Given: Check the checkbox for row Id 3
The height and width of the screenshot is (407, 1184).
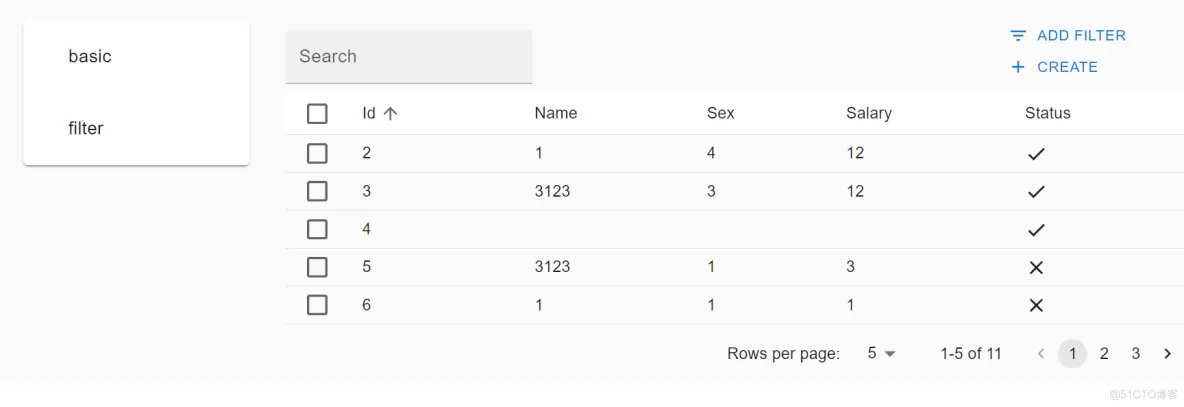Looking at the screenshot, I should pyautogui.click(x=317, y=191).
